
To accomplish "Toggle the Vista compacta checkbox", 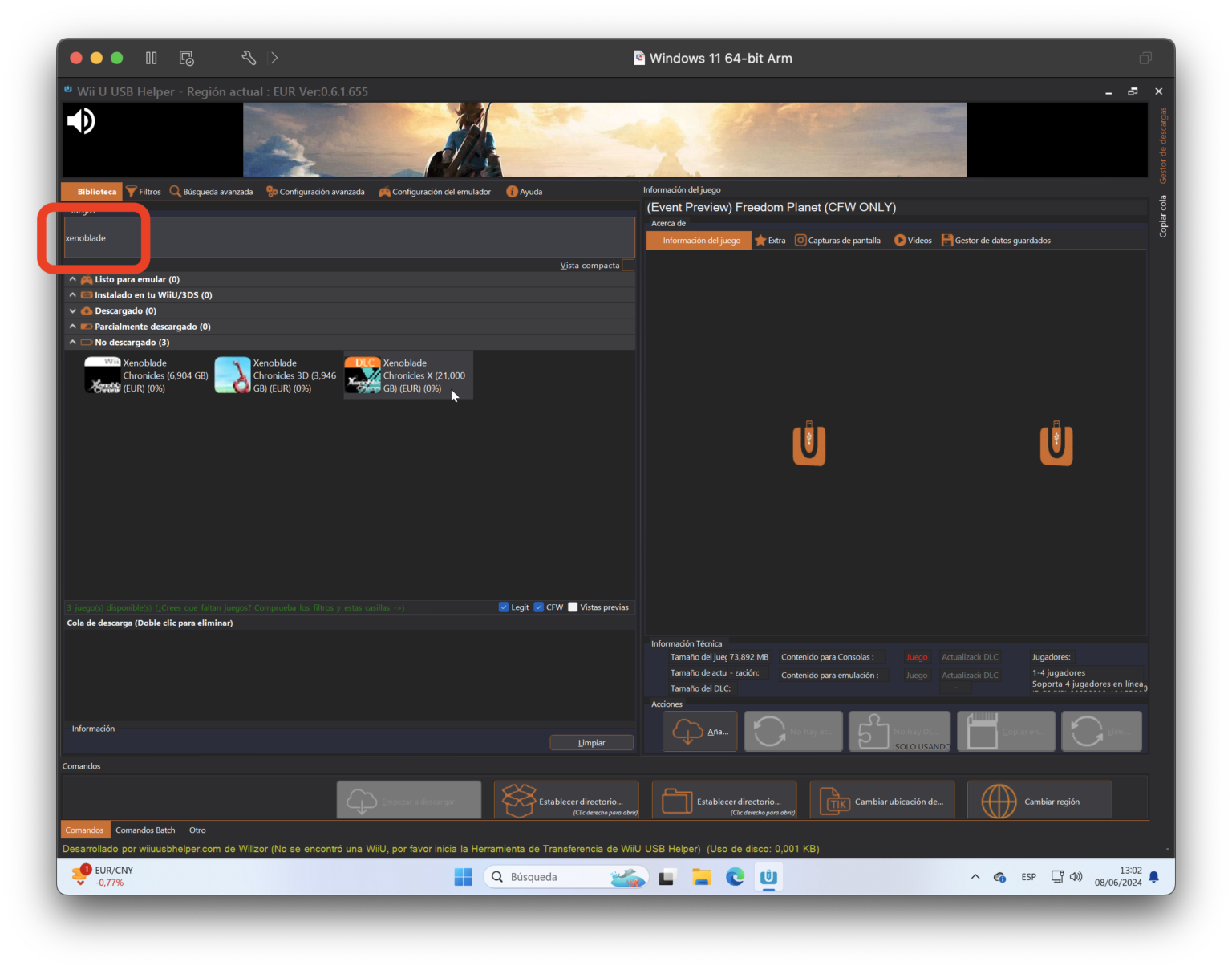I will click(628, 266).
